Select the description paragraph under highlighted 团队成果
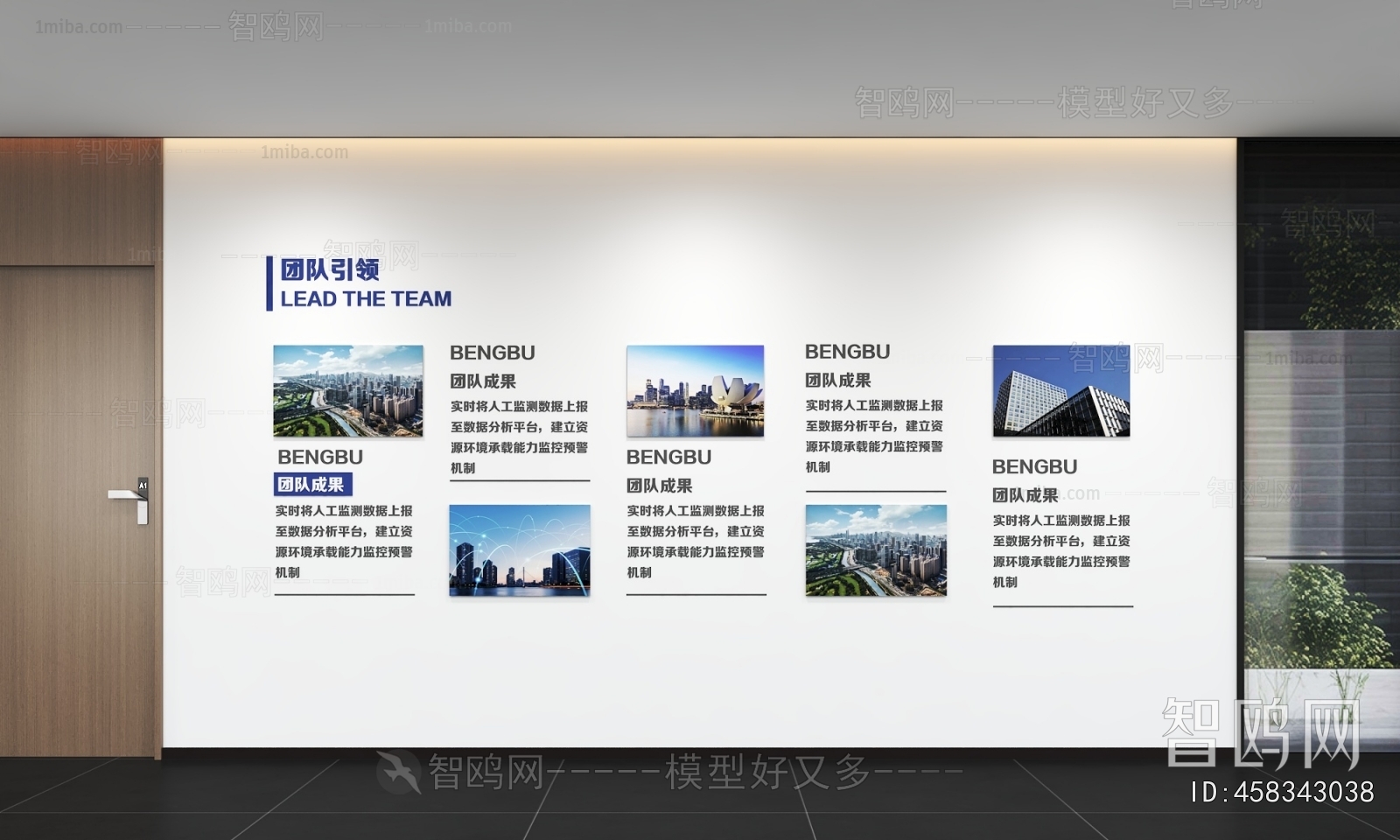Screen dimensions: 1400x840 click(344, 541)
